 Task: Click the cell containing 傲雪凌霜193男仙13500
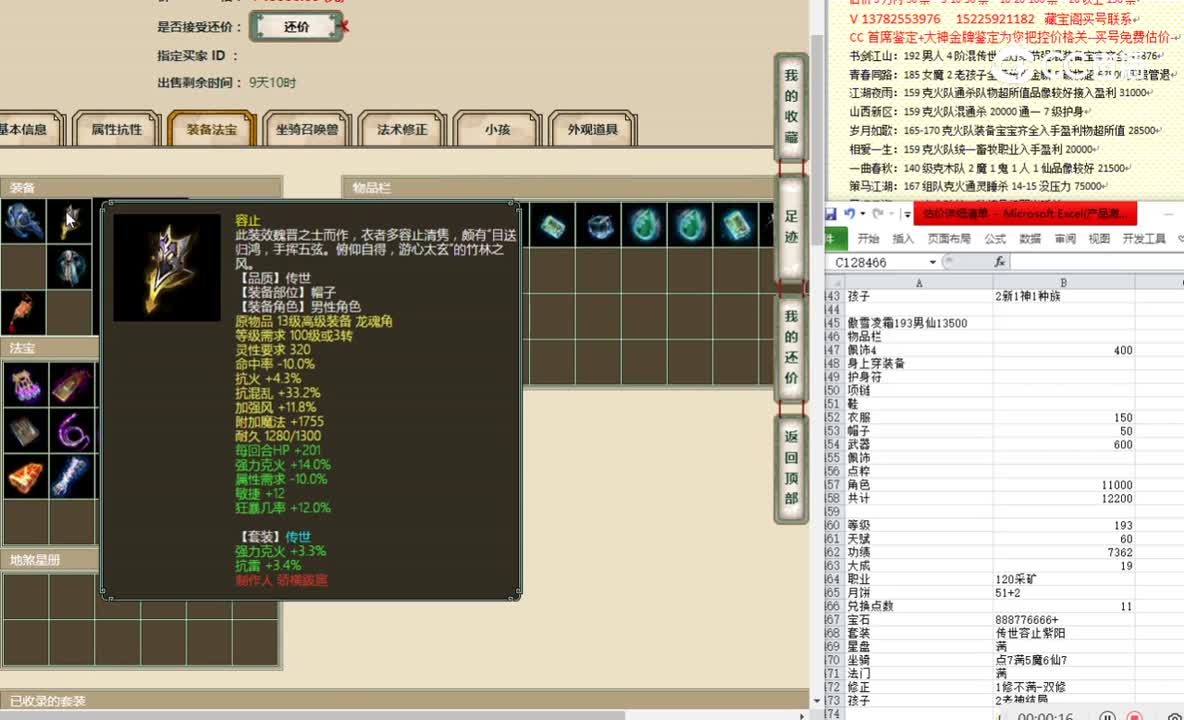click(x=918, y=323)
